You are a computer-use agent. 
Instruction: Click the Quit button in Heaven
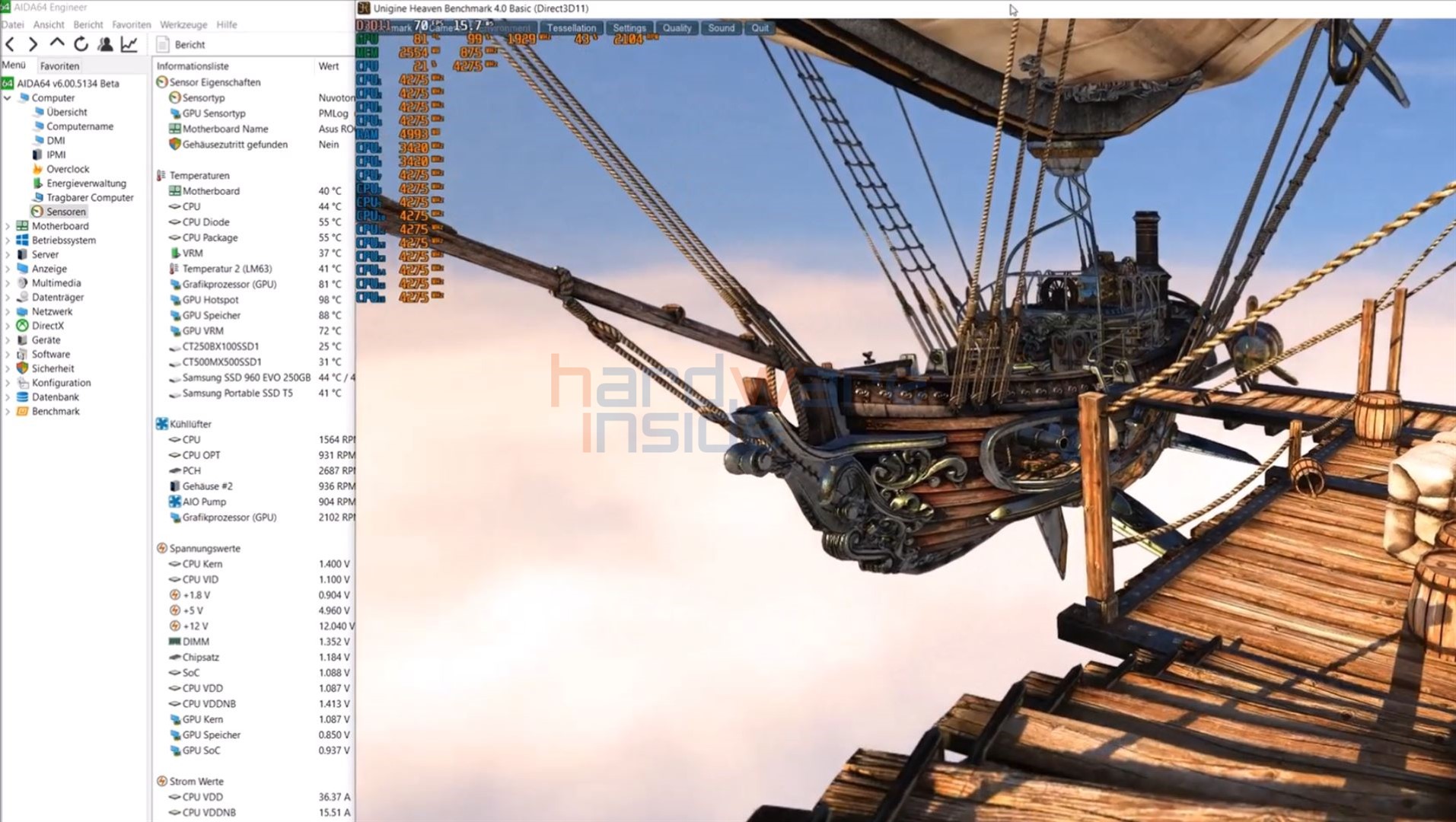(x=760, y=28)
